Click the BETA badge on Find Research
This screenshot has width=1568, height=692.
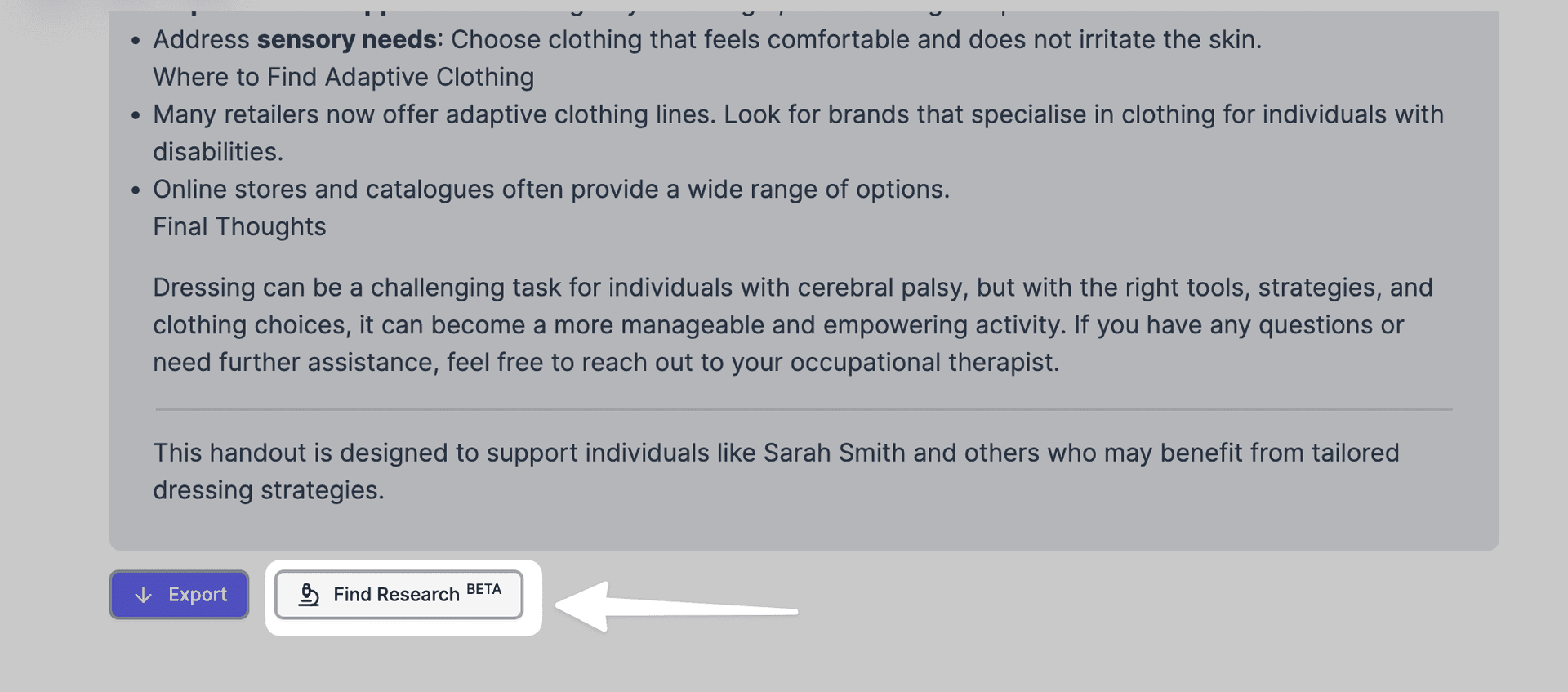pos(483,589)
